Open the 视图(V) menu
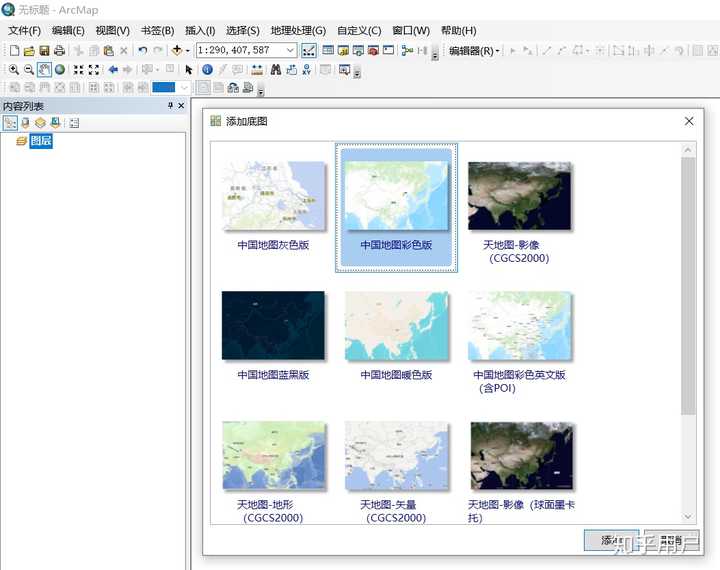The height and width of the screenshot is (570, 720). point(112,31)
